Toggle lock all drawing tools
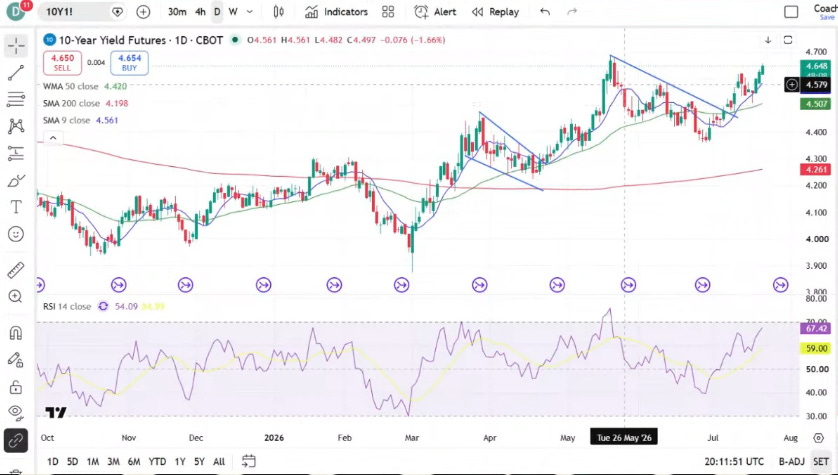Screen dimensions: 838x475 pyautogui.click(x=16, y=386)
